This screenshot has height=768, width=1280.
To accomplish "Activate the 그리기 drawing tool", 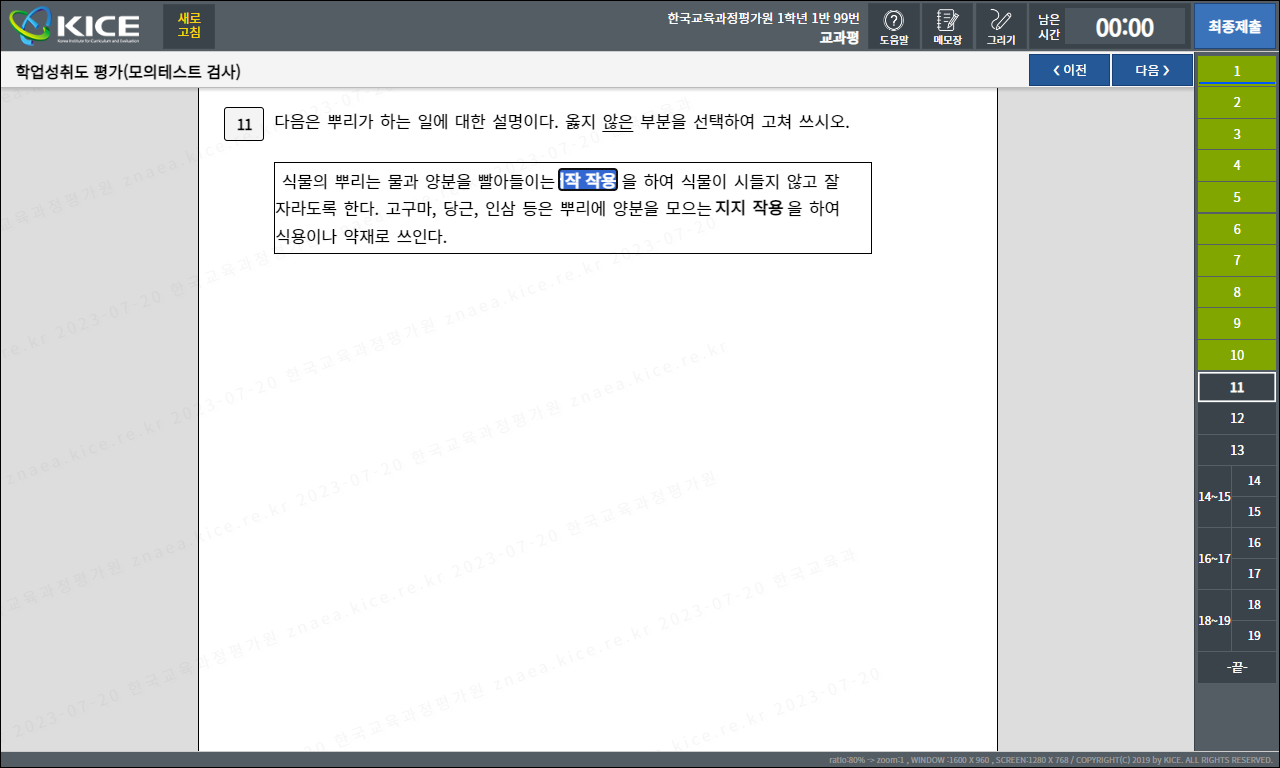I will coord(1000,26).
